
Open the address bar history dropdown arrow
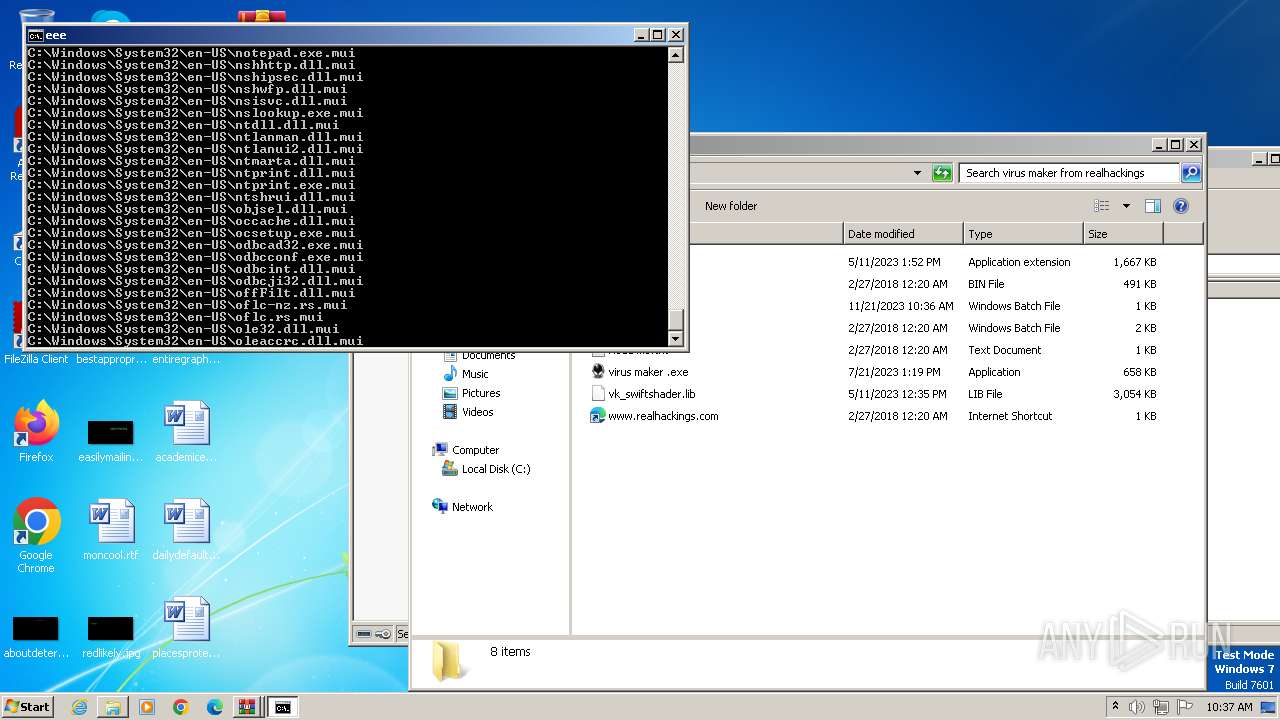pos(917,173)
